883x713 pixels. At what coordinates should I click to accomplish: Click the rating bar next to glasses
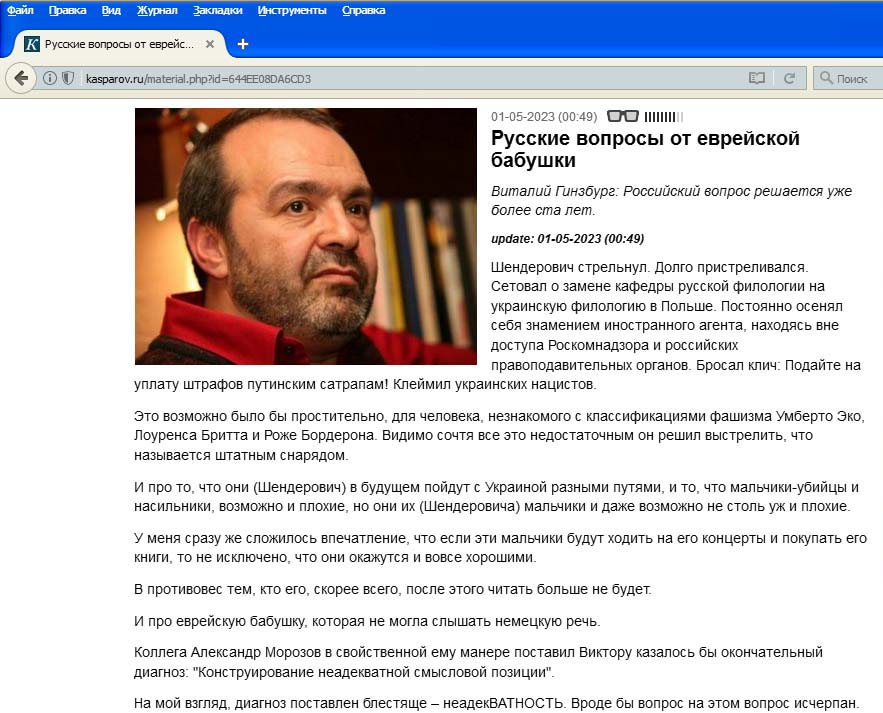tap(663, 117)
